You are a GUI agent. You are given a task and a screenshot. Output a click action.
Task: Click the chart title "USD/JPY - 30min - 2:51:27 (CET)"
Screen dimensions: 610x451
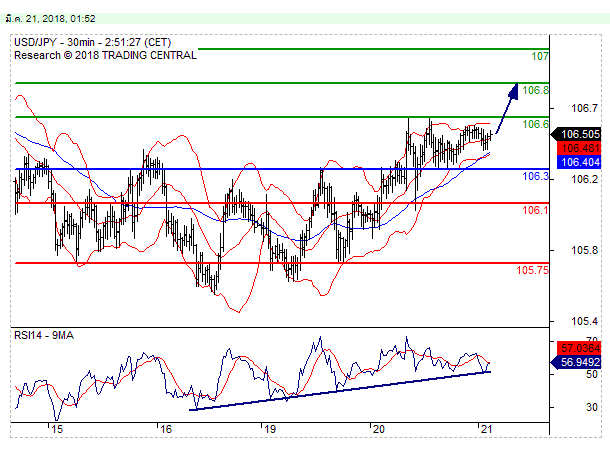coord(93,42)
